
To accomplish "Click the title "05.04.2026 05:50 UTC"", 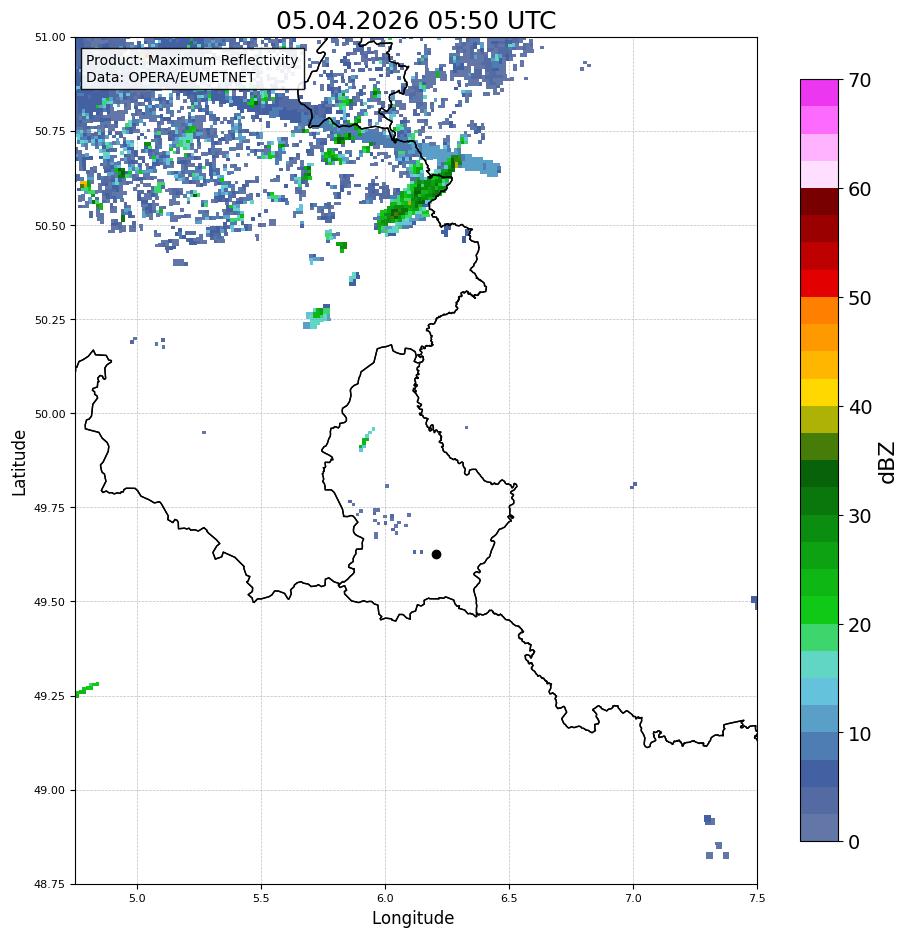I will point(416,20).
